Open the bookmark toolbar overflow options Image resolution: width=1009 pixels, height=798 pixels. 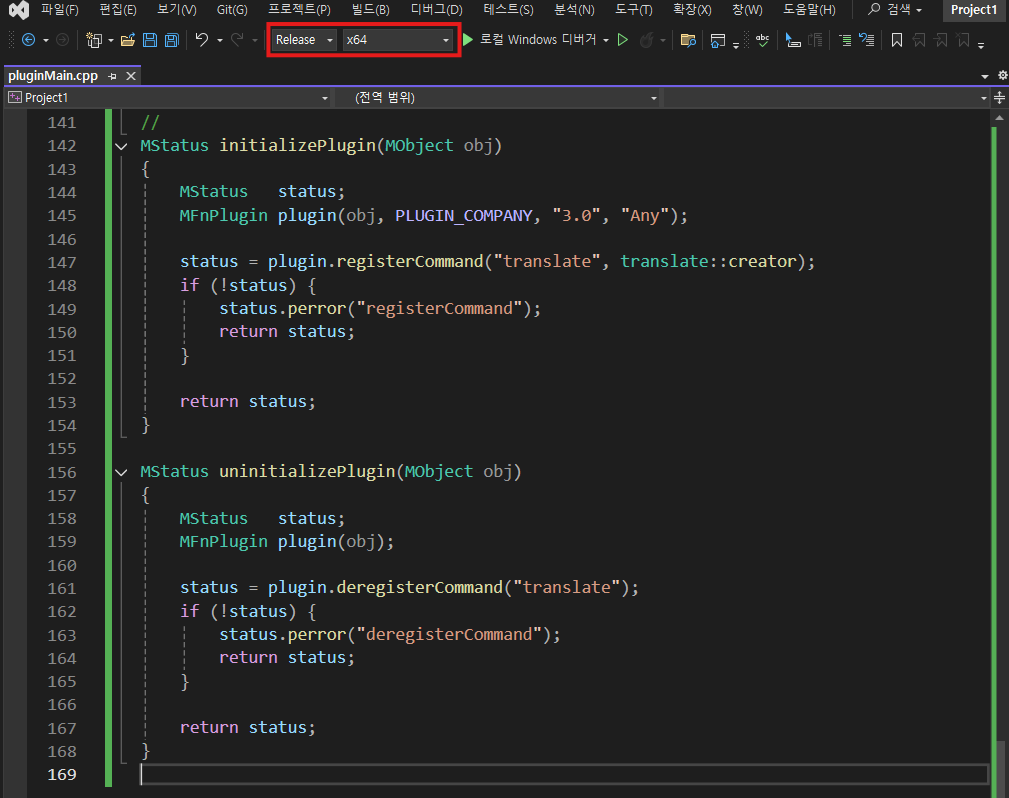pyautogui.click(x=981, y=45)
